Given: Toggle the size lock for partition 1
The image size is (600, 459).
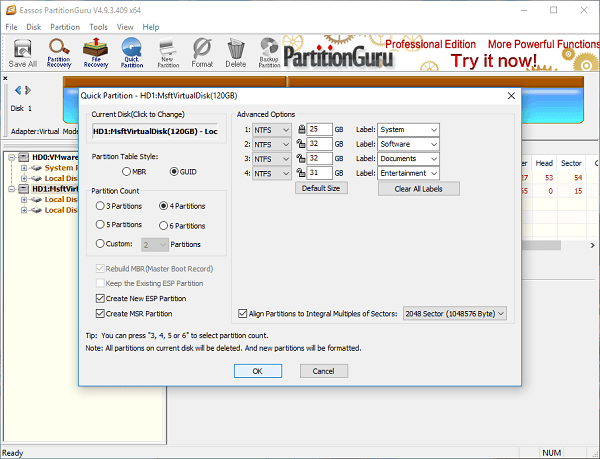Looking at the screenshot, I should coord(302,129).
